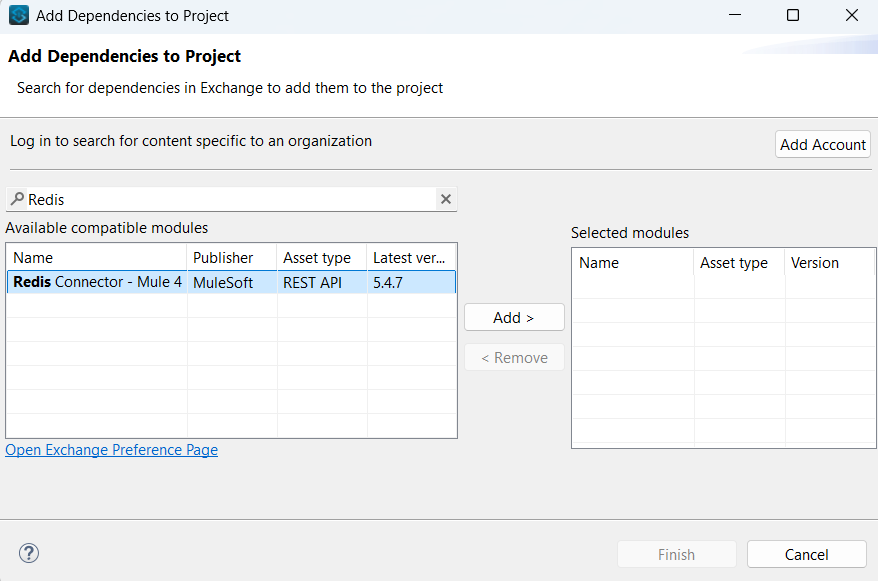Click the REST API asset type cell
The image size is (878, 581).
322,282
